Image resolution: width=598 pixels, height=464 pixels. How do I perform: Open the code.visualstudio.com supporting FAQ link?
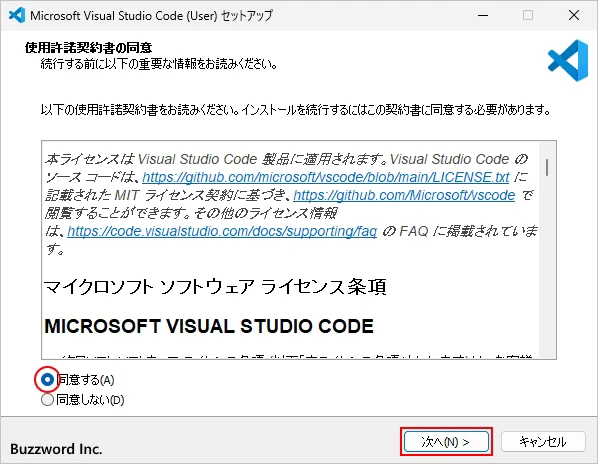pos(222,231)
